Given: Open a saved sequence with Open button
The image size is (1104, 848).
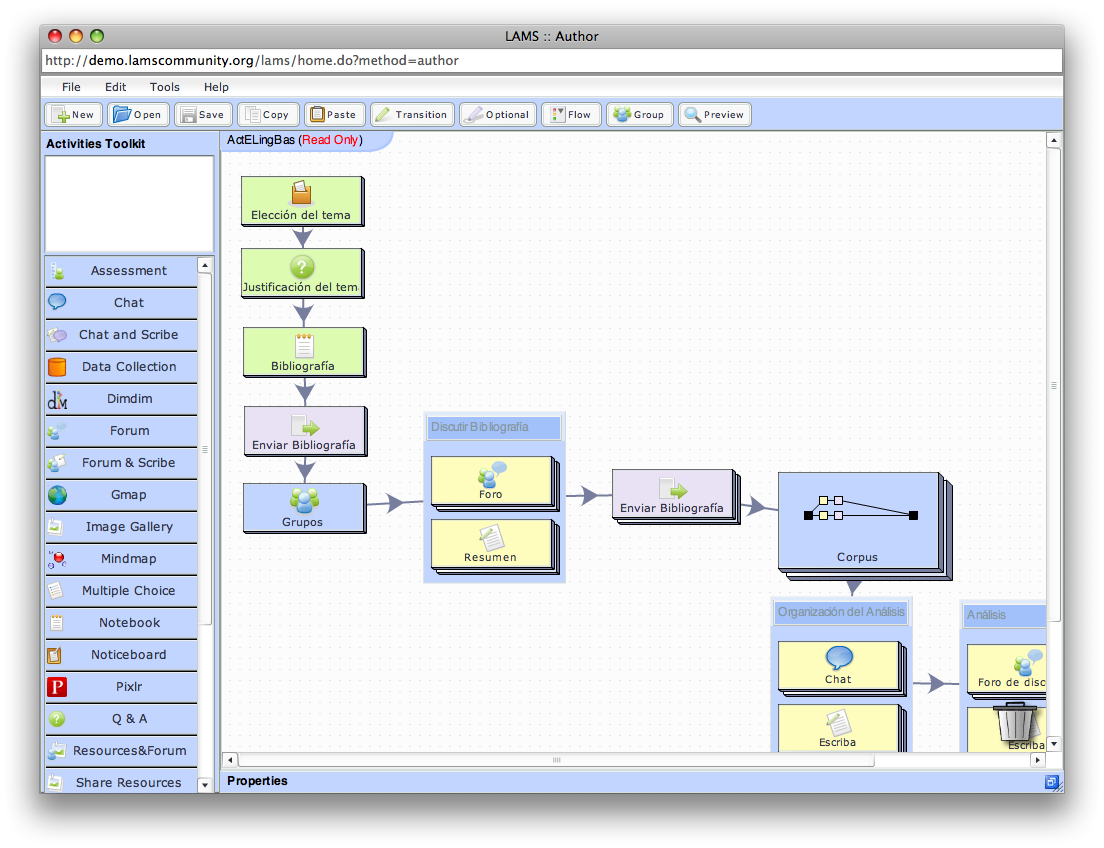Looking at the screenshot, I should [138, 115].
